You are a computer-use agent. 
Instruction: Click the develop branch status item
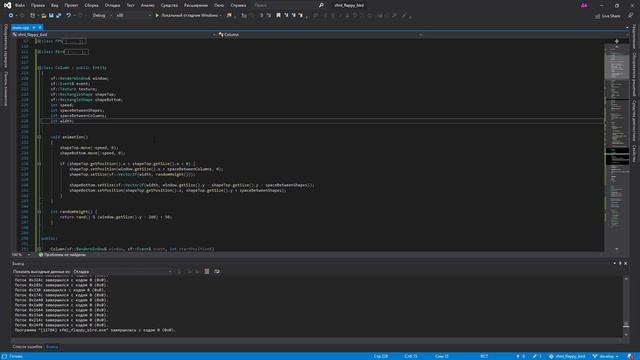(x=605, y=356)
